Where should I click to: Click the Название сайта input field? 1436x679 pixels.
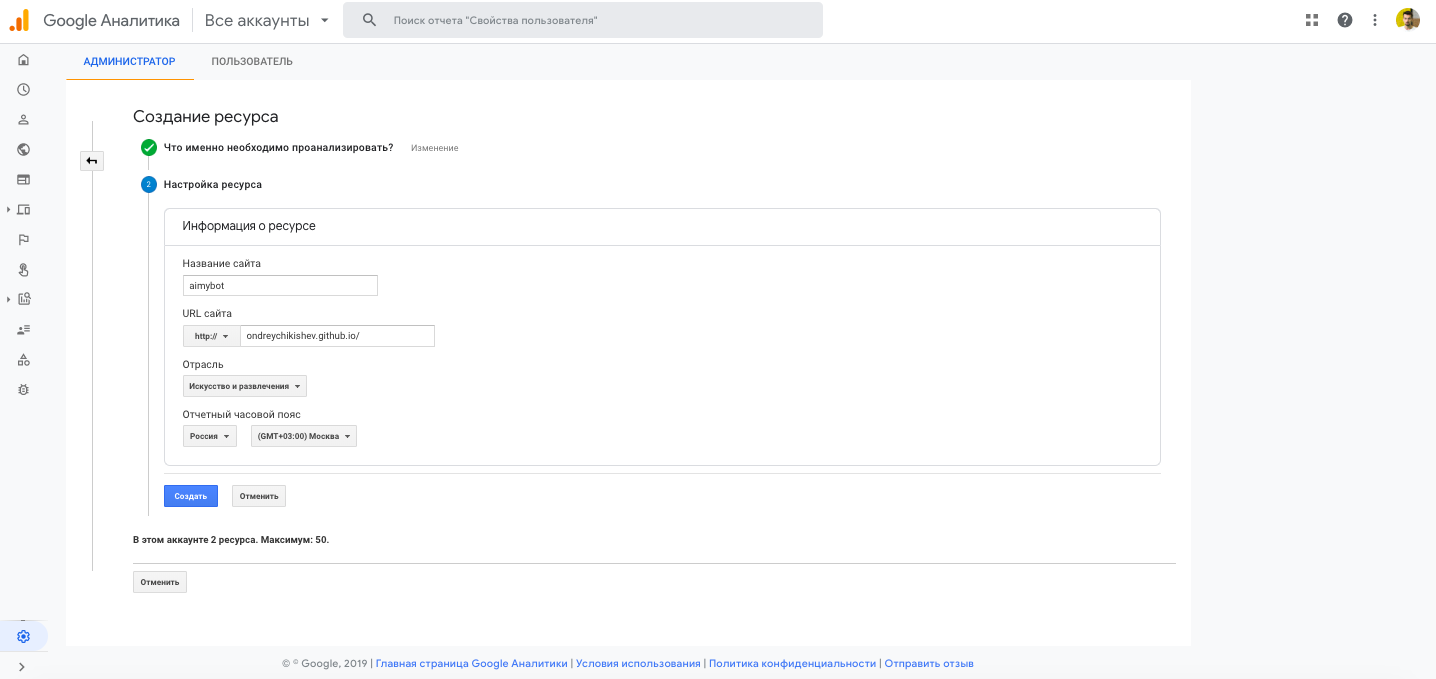point(280,286)
